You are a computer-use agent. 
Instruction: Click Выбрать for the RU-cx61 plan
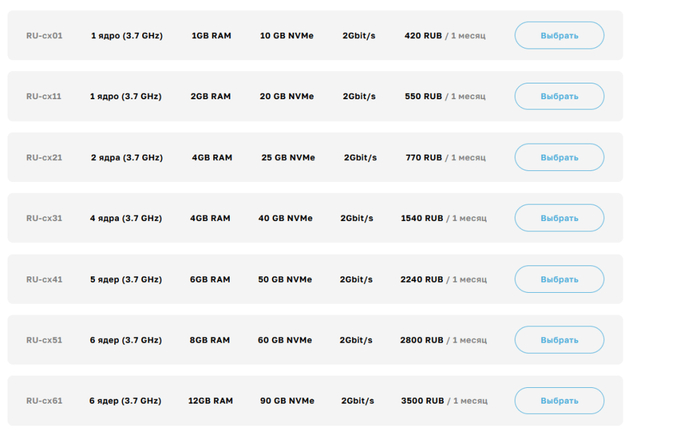[x=559, y=401]
